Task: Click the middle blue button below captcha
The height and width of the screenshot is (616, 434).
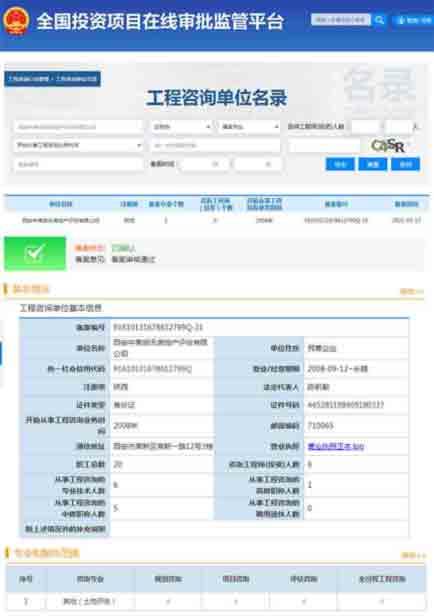Action: coord(373,164)
